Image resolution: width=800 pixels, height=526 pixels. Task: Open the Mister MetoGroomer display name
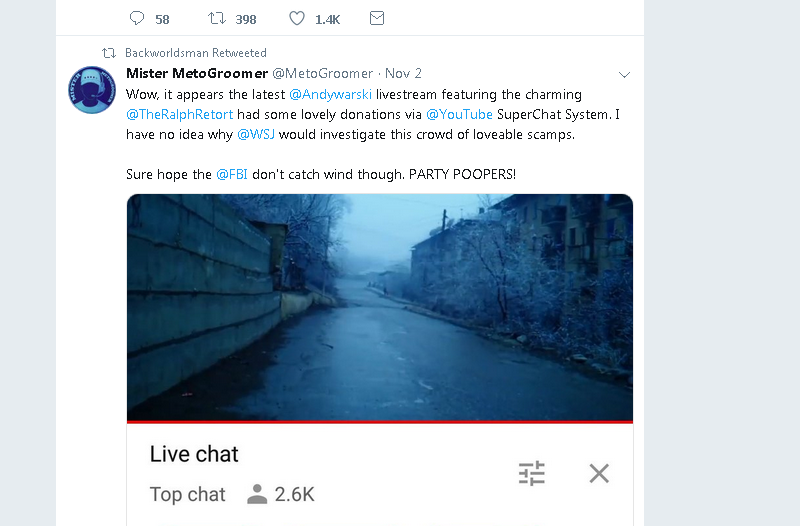coord(197,73)
